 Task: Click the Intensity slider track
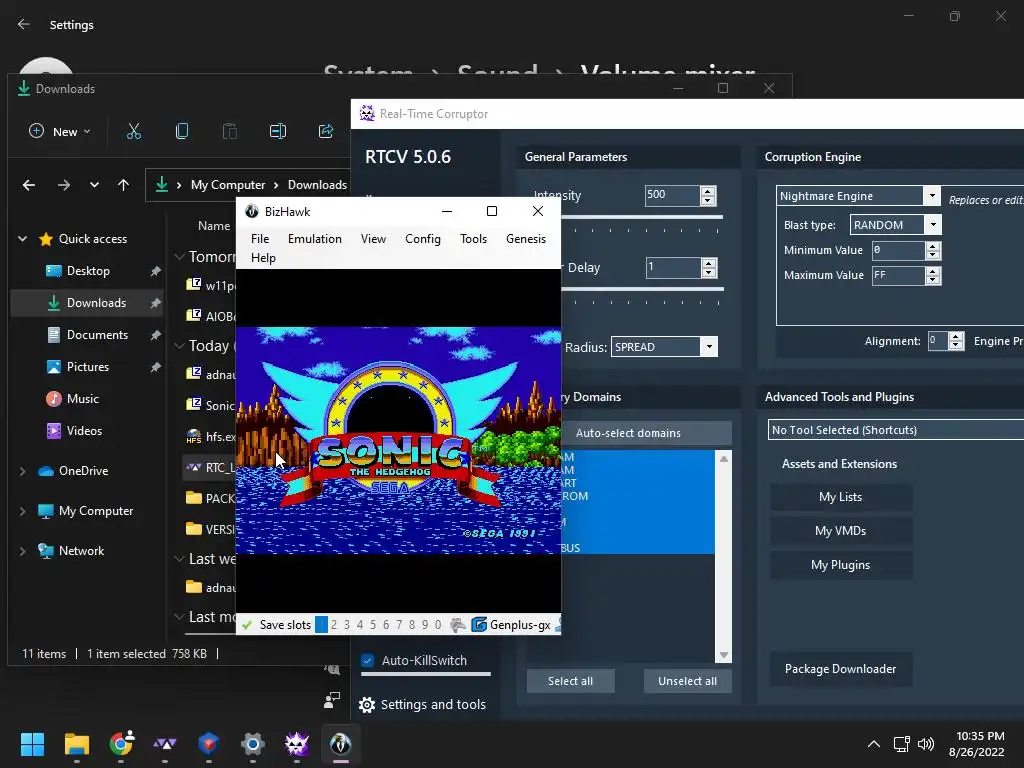(x=642, y=217)
